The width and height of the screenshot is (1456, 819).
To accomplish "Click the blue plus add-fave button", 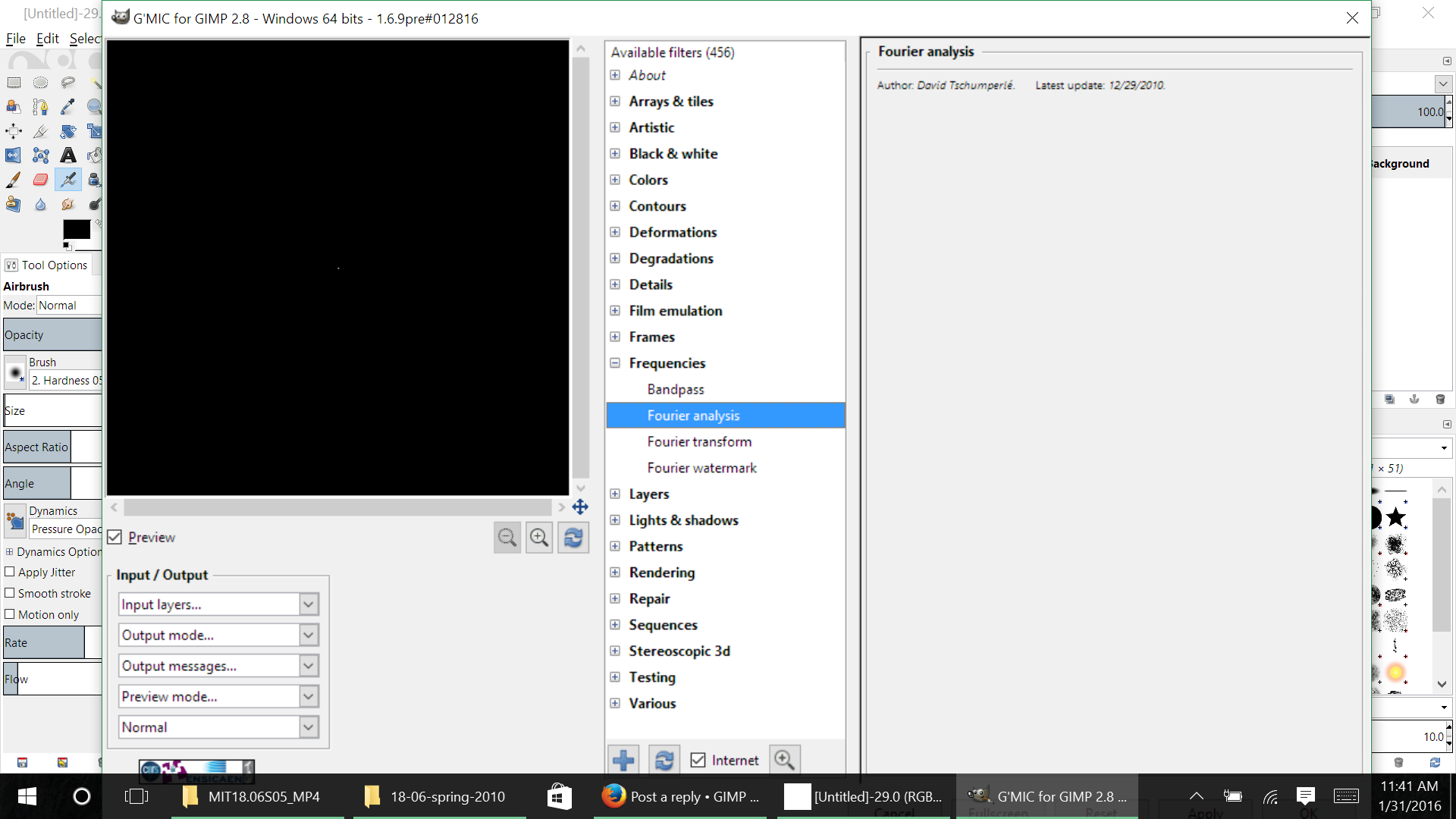I will click(x=623, y=760).
